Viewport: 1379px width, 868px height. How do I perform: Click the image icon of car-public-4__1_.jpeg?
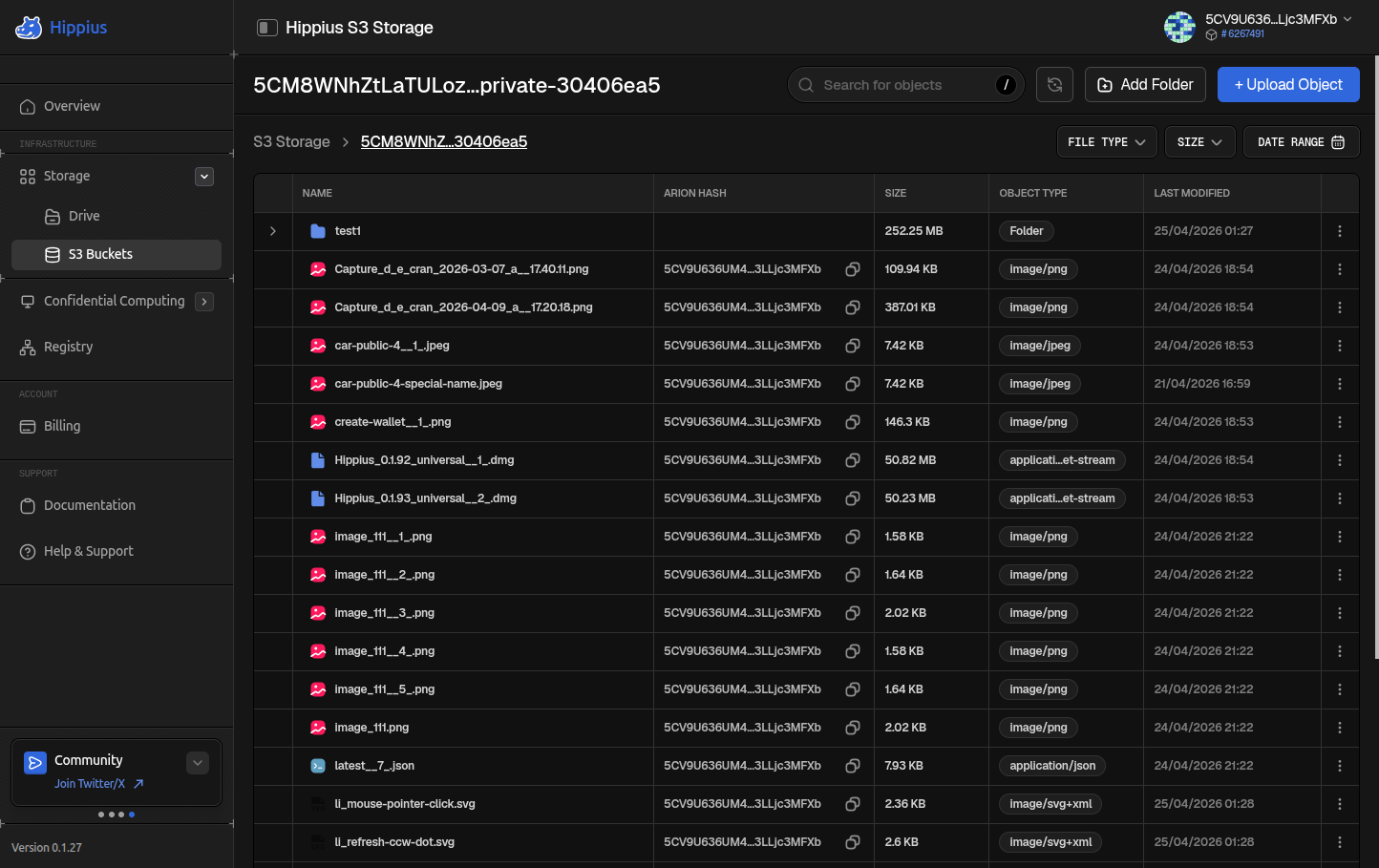coord(318,346)
